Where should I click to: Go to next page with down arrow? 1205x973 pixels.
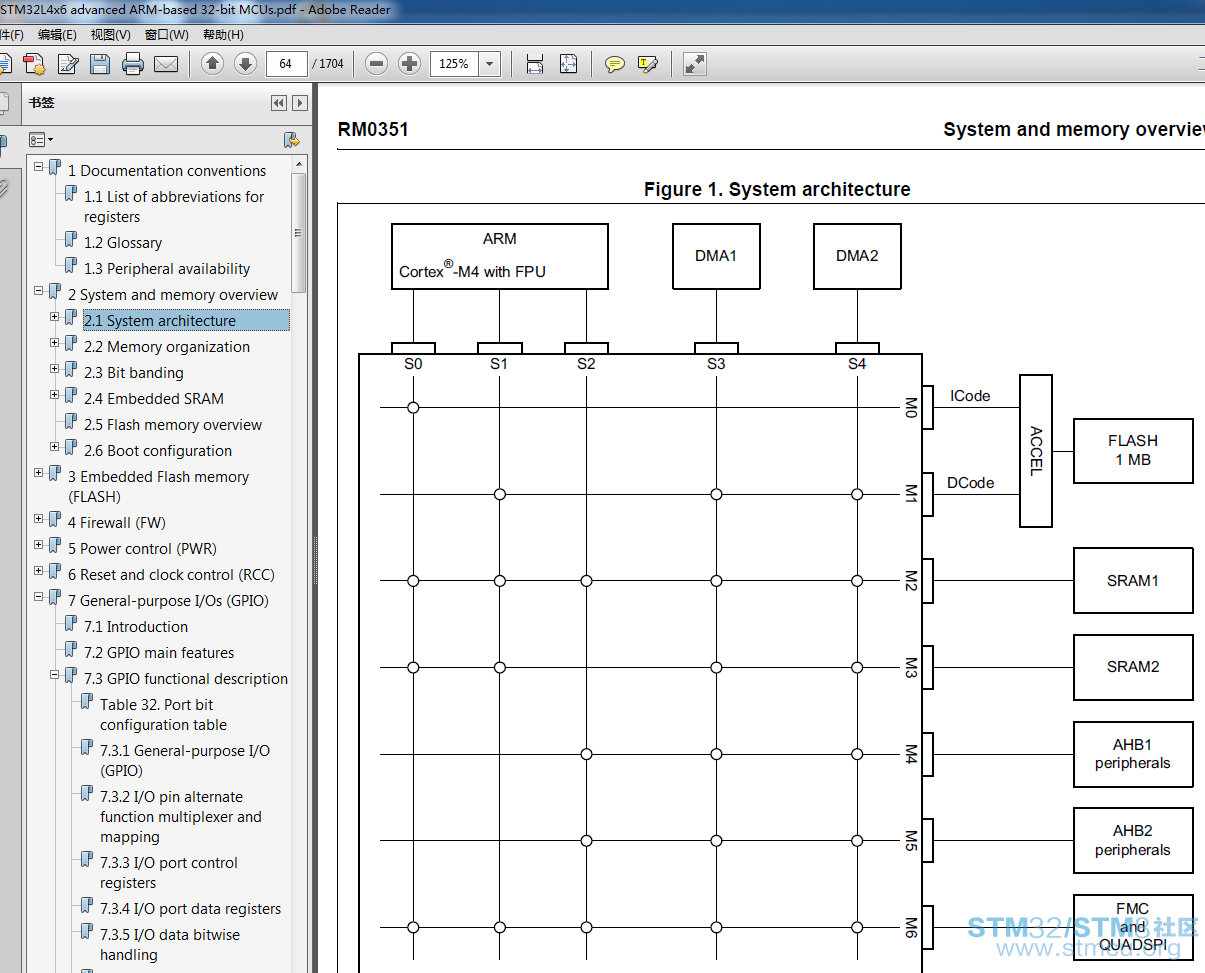coord(245,64)
